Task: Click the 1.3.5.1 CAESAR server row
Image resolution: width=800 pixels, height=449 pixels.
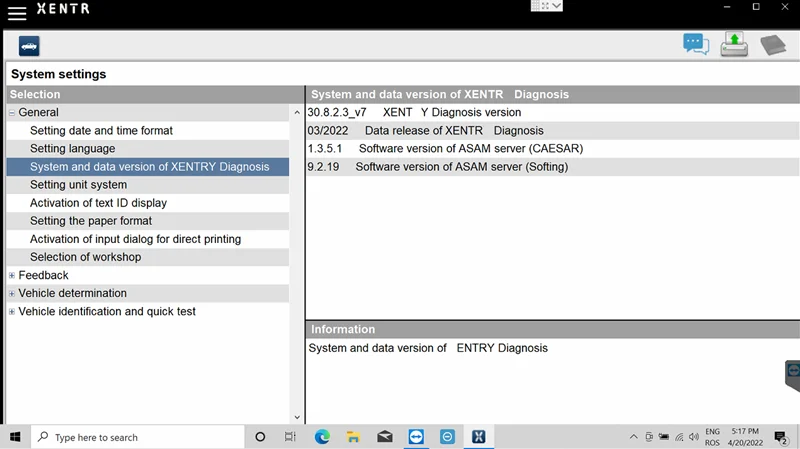Action: click(553, 148)
